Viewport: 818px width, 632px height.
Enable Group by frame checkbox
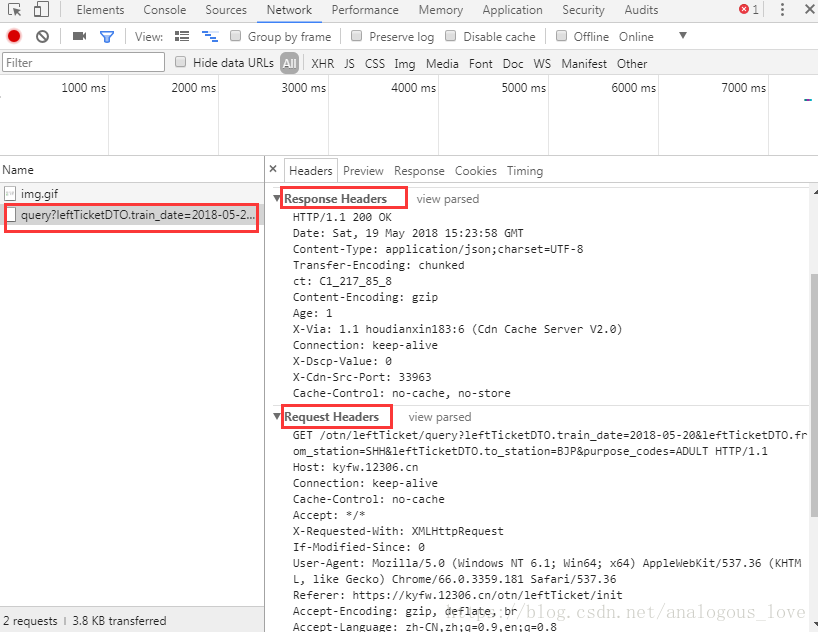(x=236, y=35)
